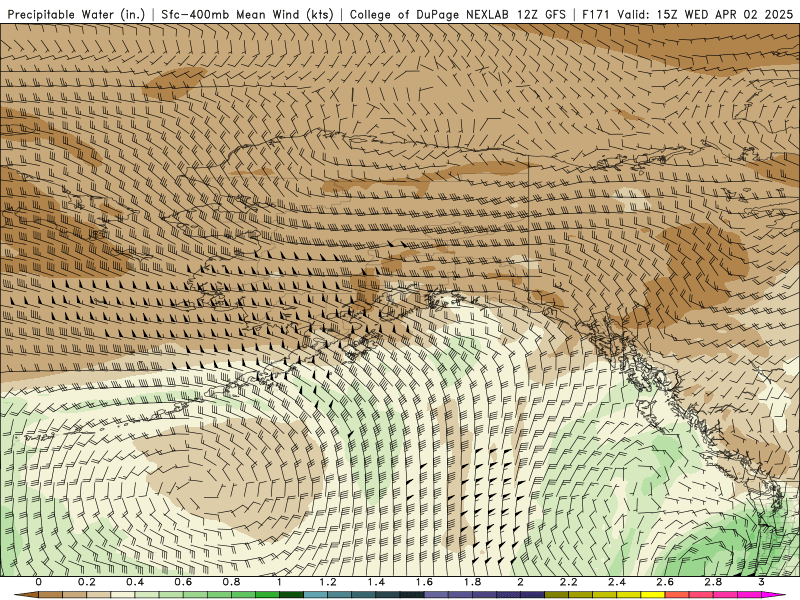Click the '0.6' label on the color scale
The height and width of the screenshot is (600, 800).
tap(183, 582)
